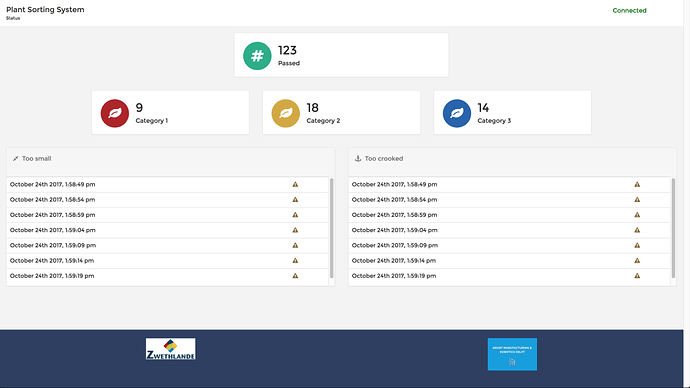The image size is (690, 388).
Task: Open the Smart Manufacturing & Robotics logo
Action: [x=512, y=354]
